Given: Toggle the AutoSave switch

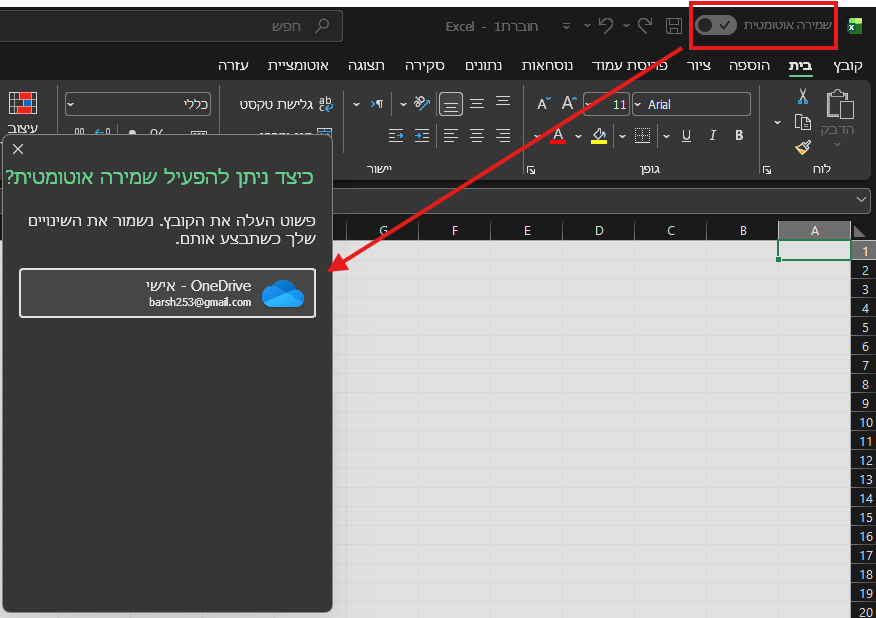Looking at the screenshot, I should [x=716, y=25].
